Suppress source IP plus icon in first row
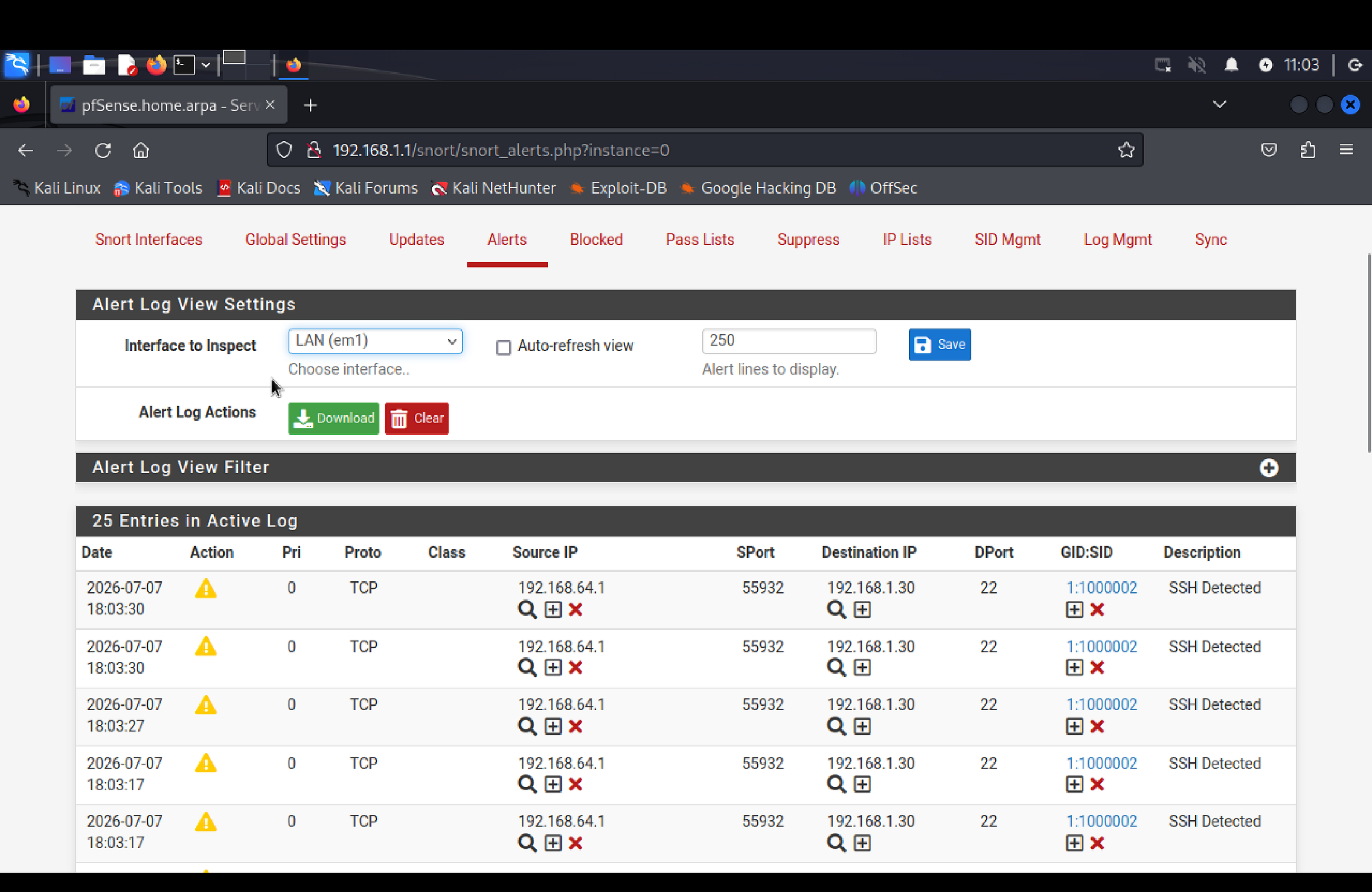 click(553, 610)
